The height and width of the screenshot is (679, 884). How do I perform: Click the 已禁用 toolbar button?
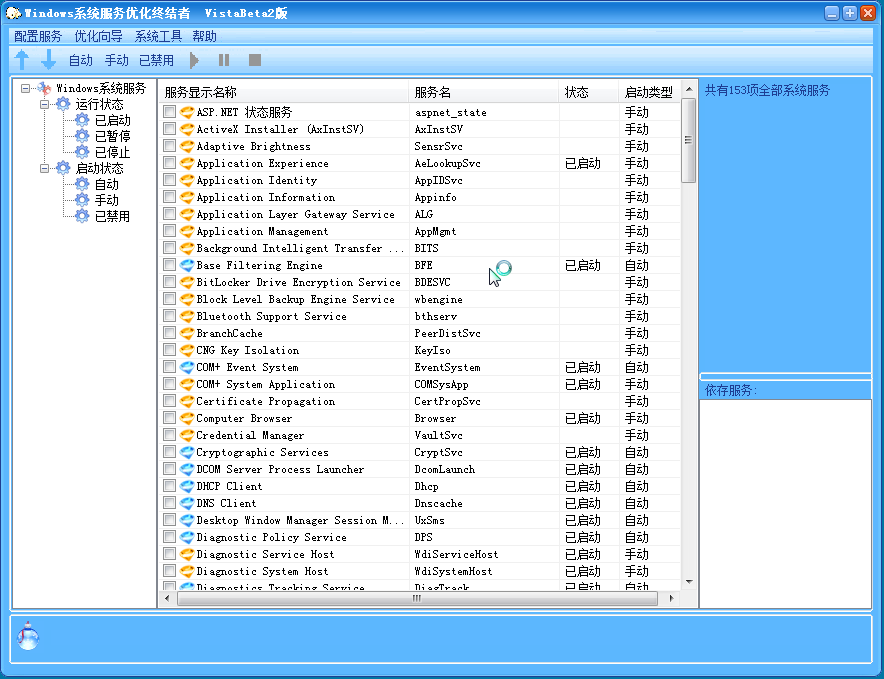click(x=156, y=61)
